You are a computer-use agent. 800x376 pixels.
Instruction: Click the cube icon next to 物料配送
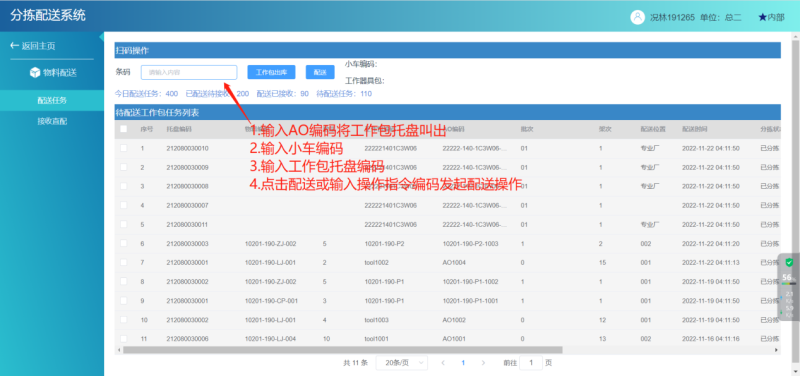click(x=35, y=72)
